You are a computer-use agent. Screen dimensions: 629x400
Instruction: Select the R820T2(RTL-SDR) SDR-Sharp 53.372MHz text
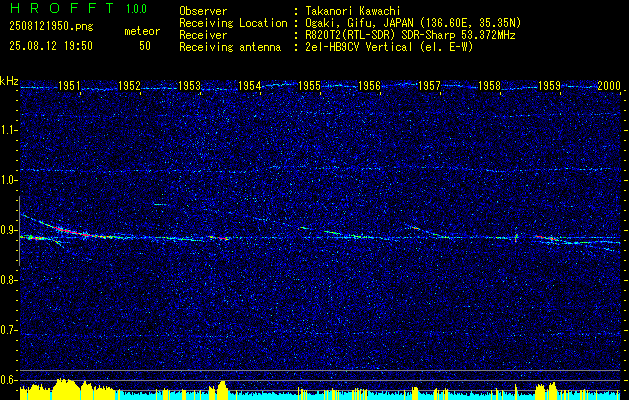click(x=410, y=35)
